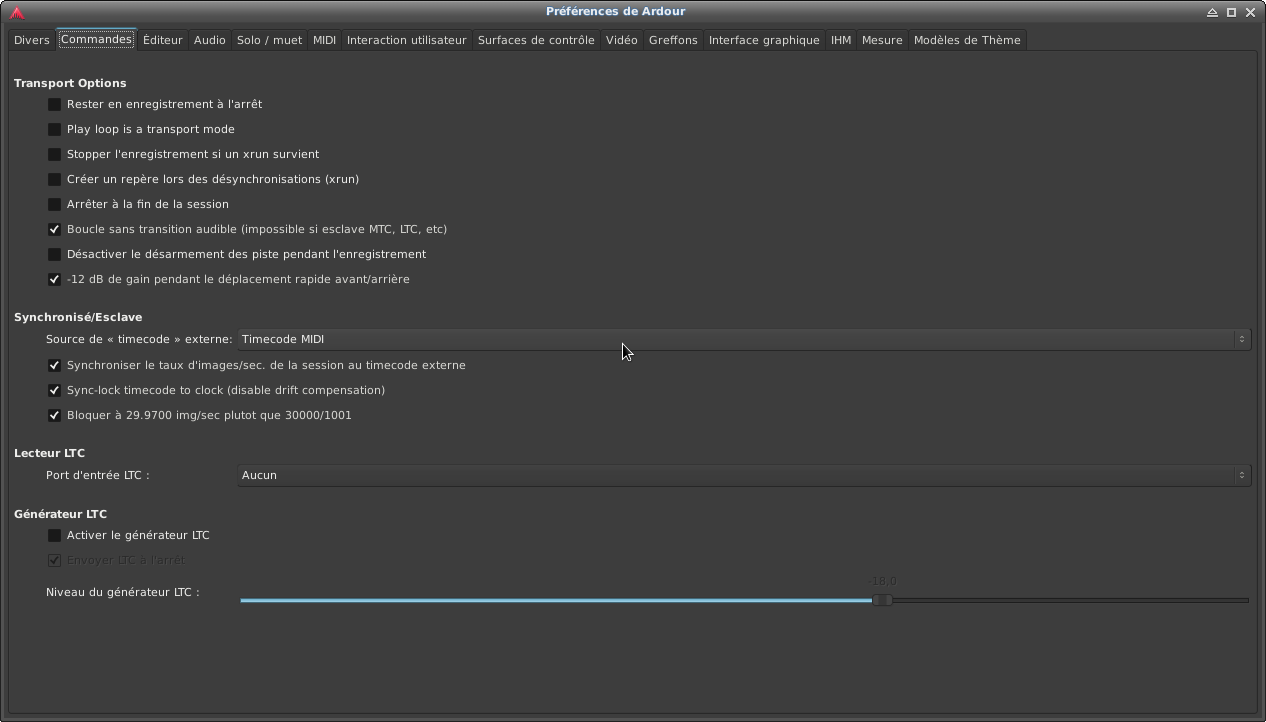Screen dimensions: 1266x722
Task: Select the Commandes tab
Action: coord(96,39)
